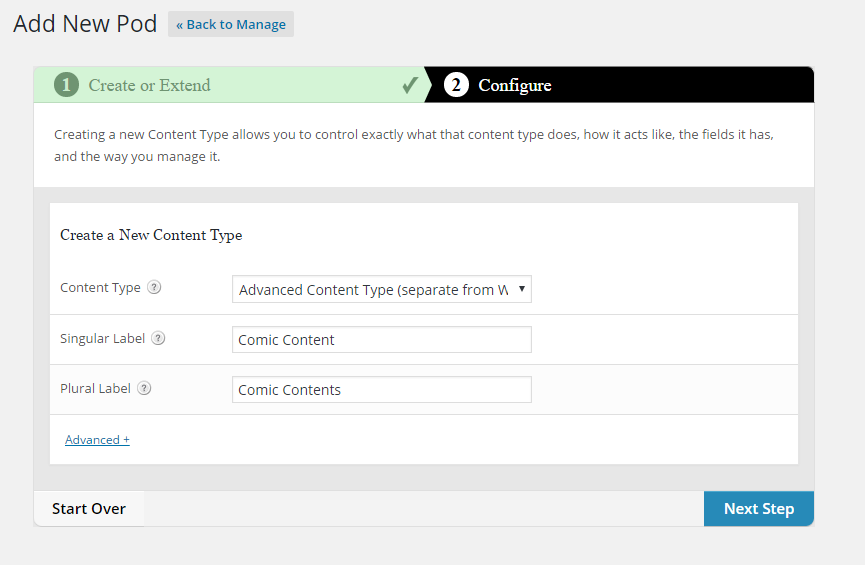Screen dimensions: 865x565
Task: Click the Add New Pod page heading
Action: (85, 24)
